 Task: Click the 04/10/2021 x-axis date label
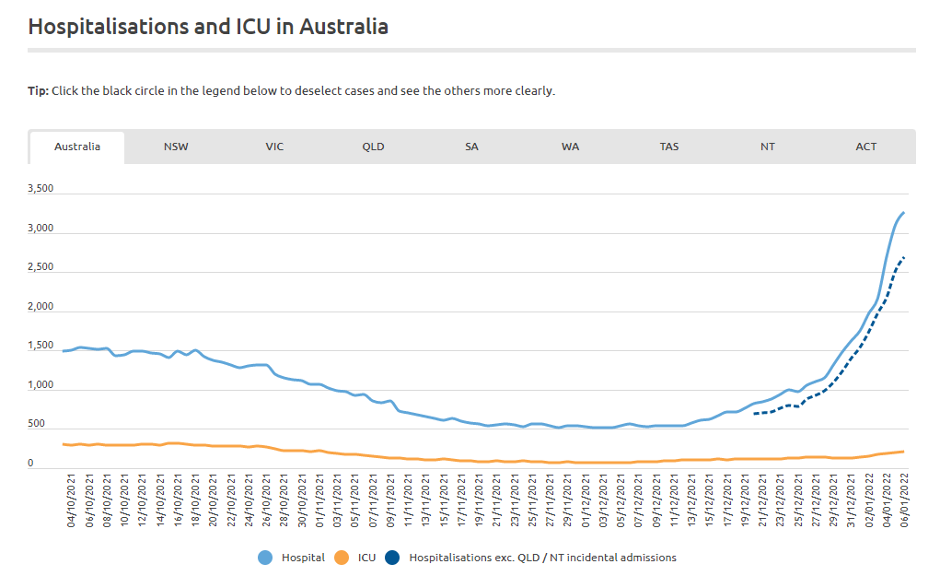(x=72, y=503)
